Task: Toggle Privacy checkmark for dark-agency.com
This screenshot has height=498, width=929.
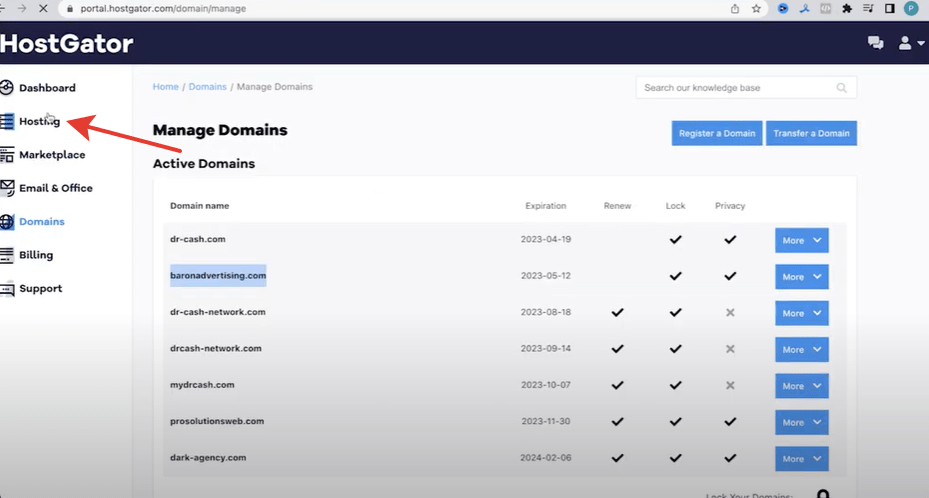Action: pos(730,458)
